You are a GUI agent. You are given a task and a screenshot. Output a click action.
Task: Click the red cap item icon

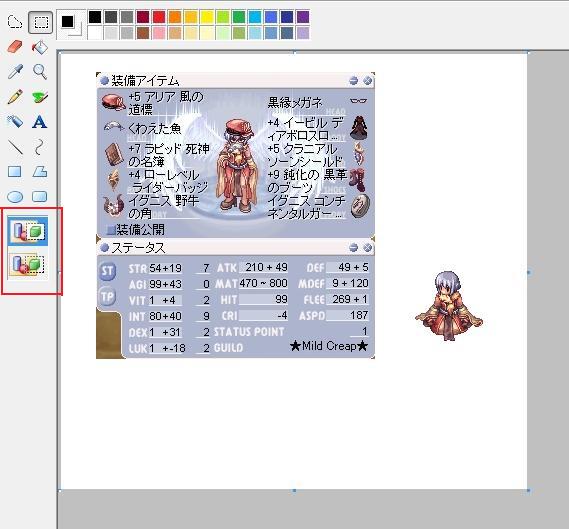tap(114, 102)
